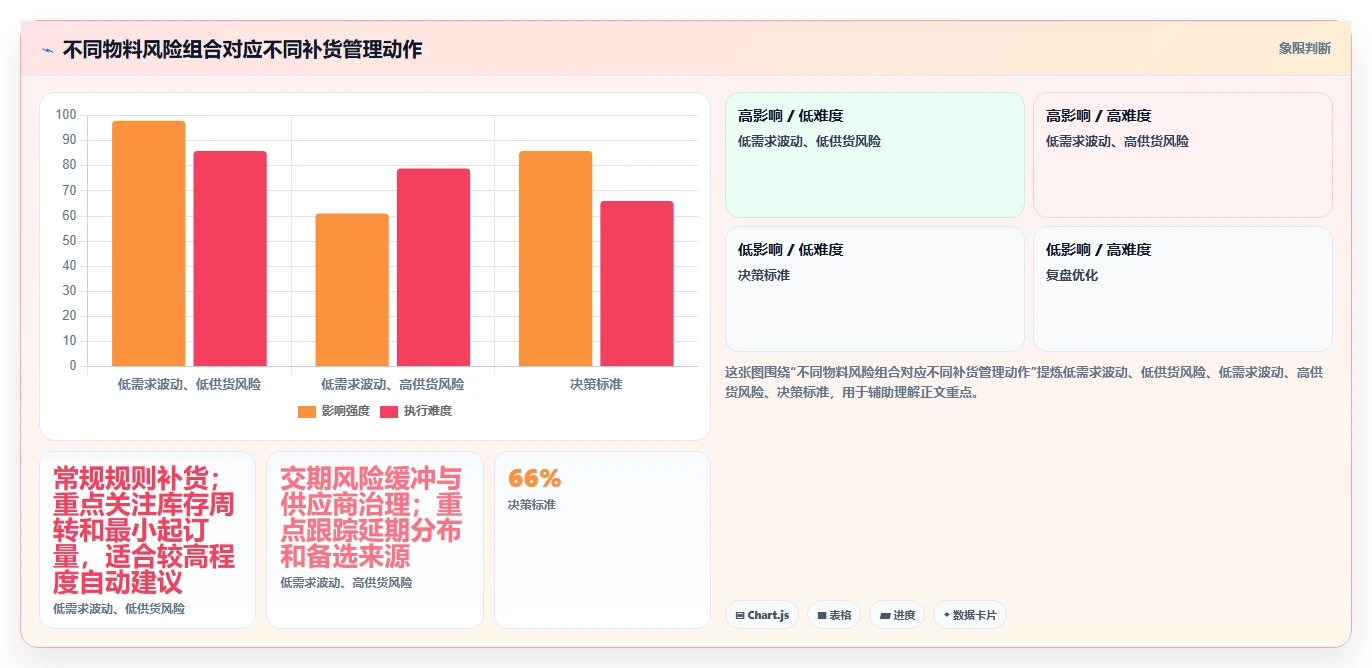
Task: Click orange 影响强度 bar for 低需求波动、低供货风险
Action: (x=148, y=243)
